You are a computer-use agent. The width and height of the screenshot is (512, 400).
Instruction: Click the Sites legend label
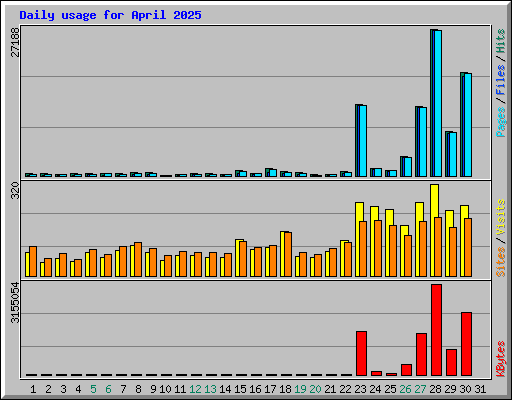coord(501,262)
